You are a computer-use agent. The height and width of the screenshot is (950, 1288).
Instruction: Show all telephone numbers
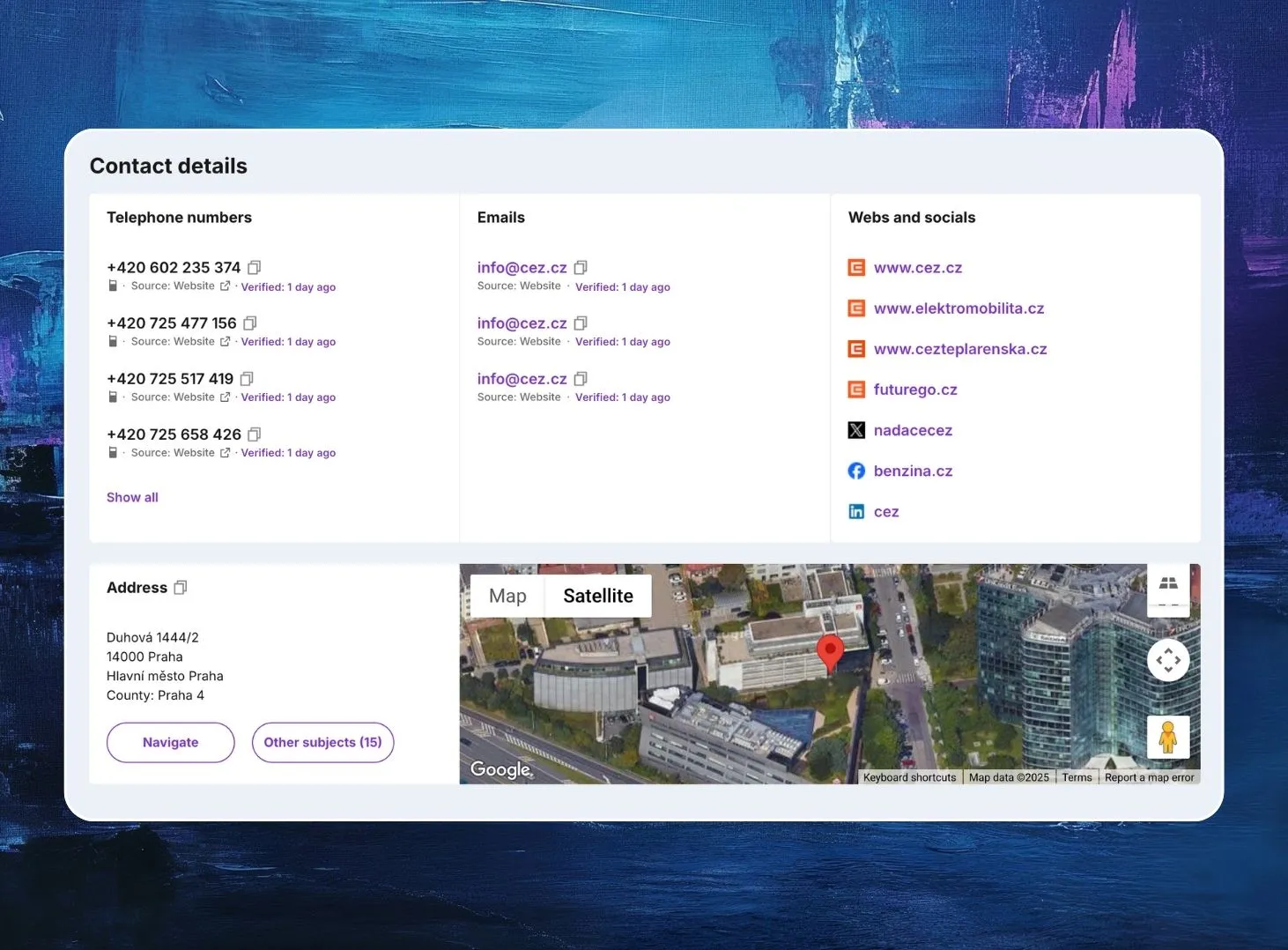point(132,497)
